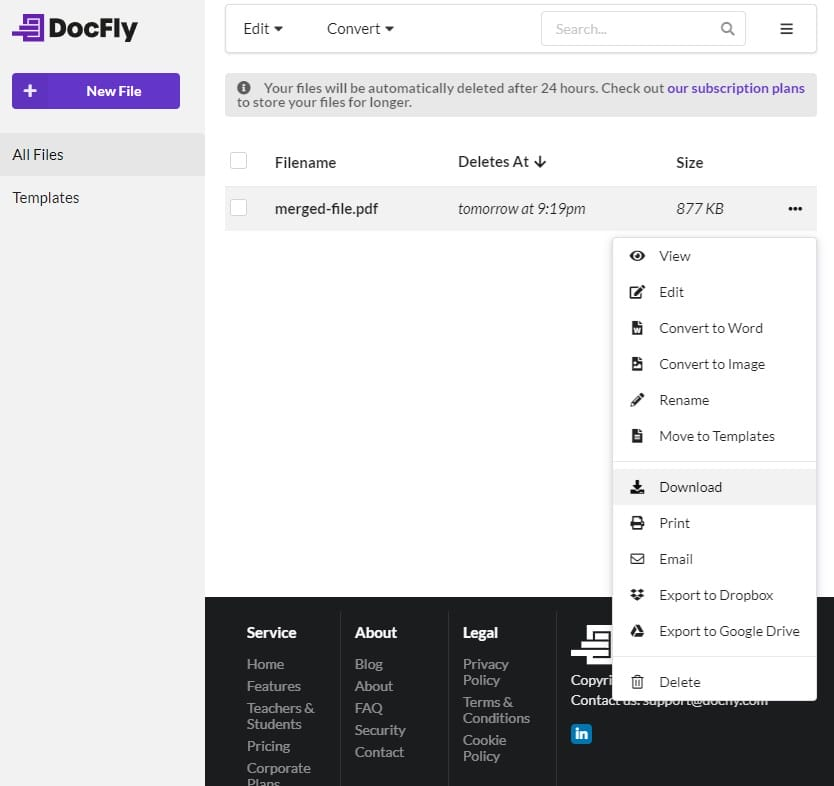
Task: Open the footer Blog link
Action: point(369,664)
